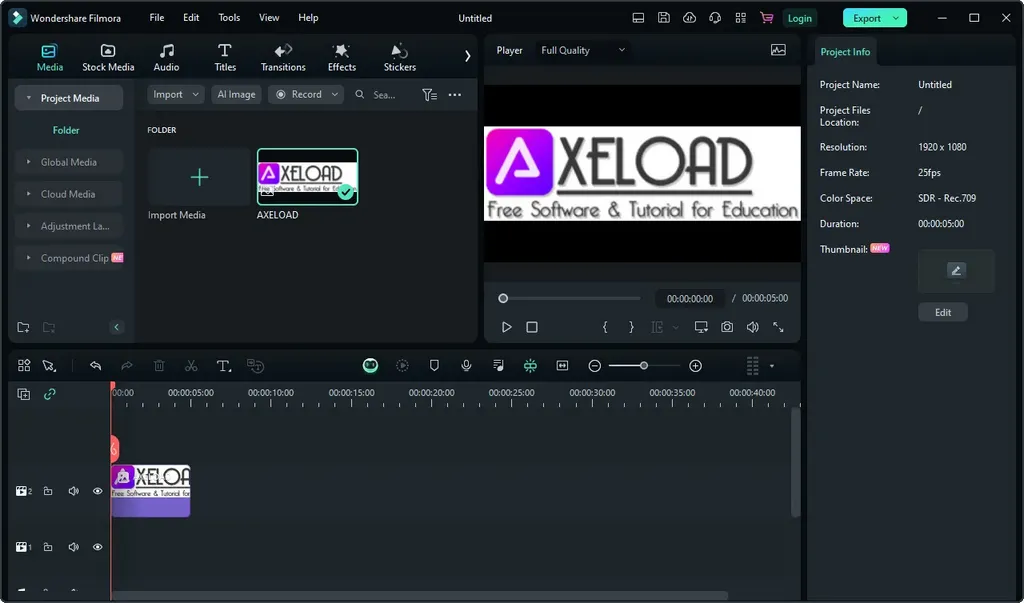The width and height of the screenshot is (1024, 603).
Task: Click the undo icon in timeline toolbar
Action: tap(95, 366)
